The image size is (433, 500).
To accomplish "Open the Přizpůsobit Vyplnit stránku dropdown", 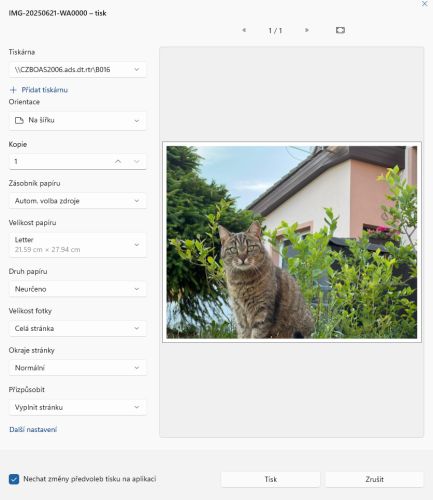I will click(77, 407).
